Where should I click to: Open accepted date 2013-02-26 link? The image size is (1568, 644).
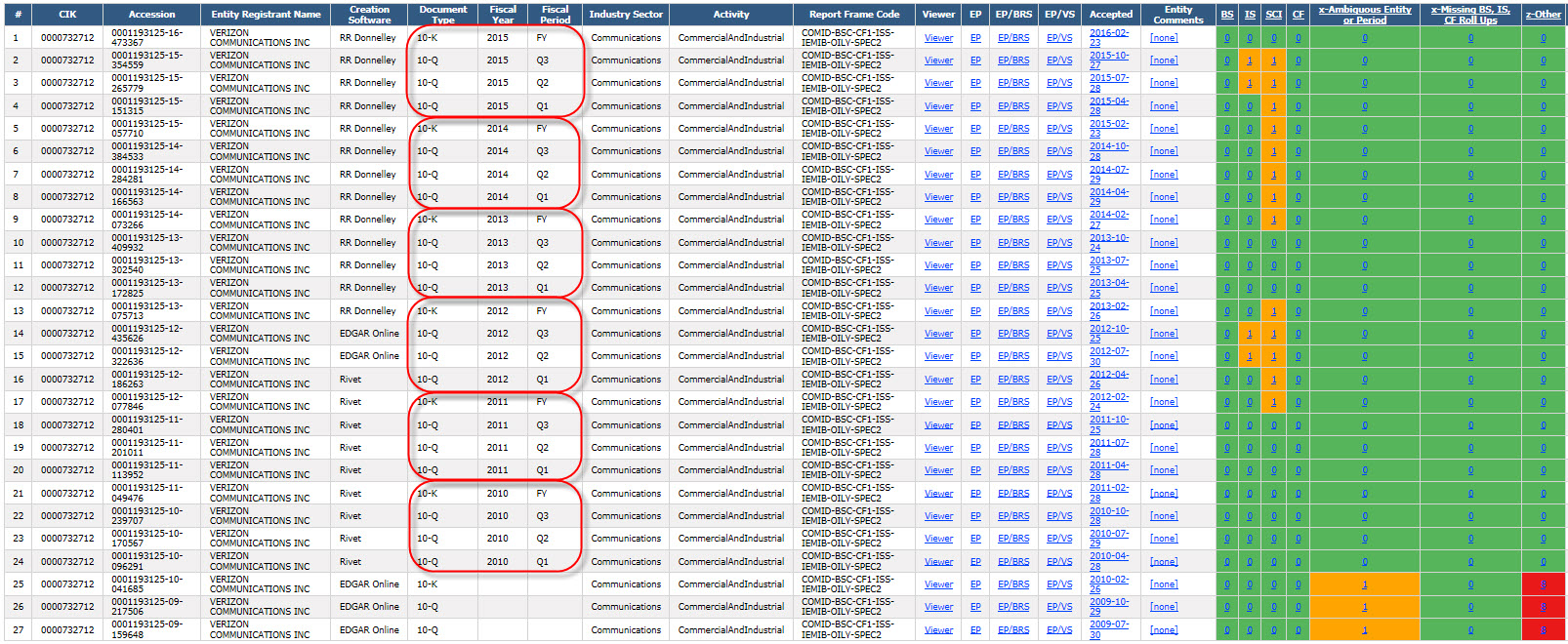pos(1109,311)
